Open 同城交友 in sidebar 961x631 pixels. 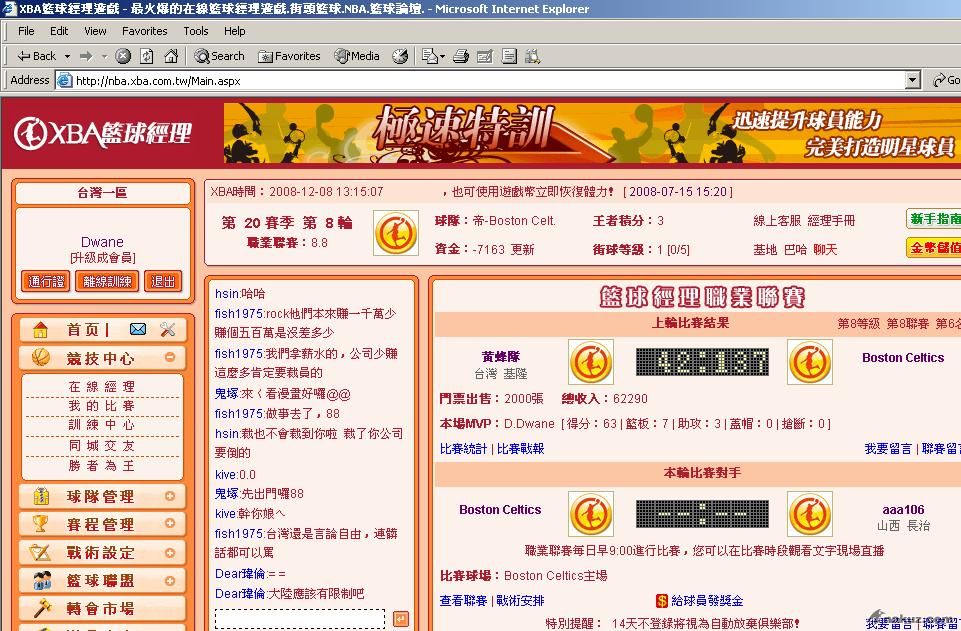click(102, 445)
